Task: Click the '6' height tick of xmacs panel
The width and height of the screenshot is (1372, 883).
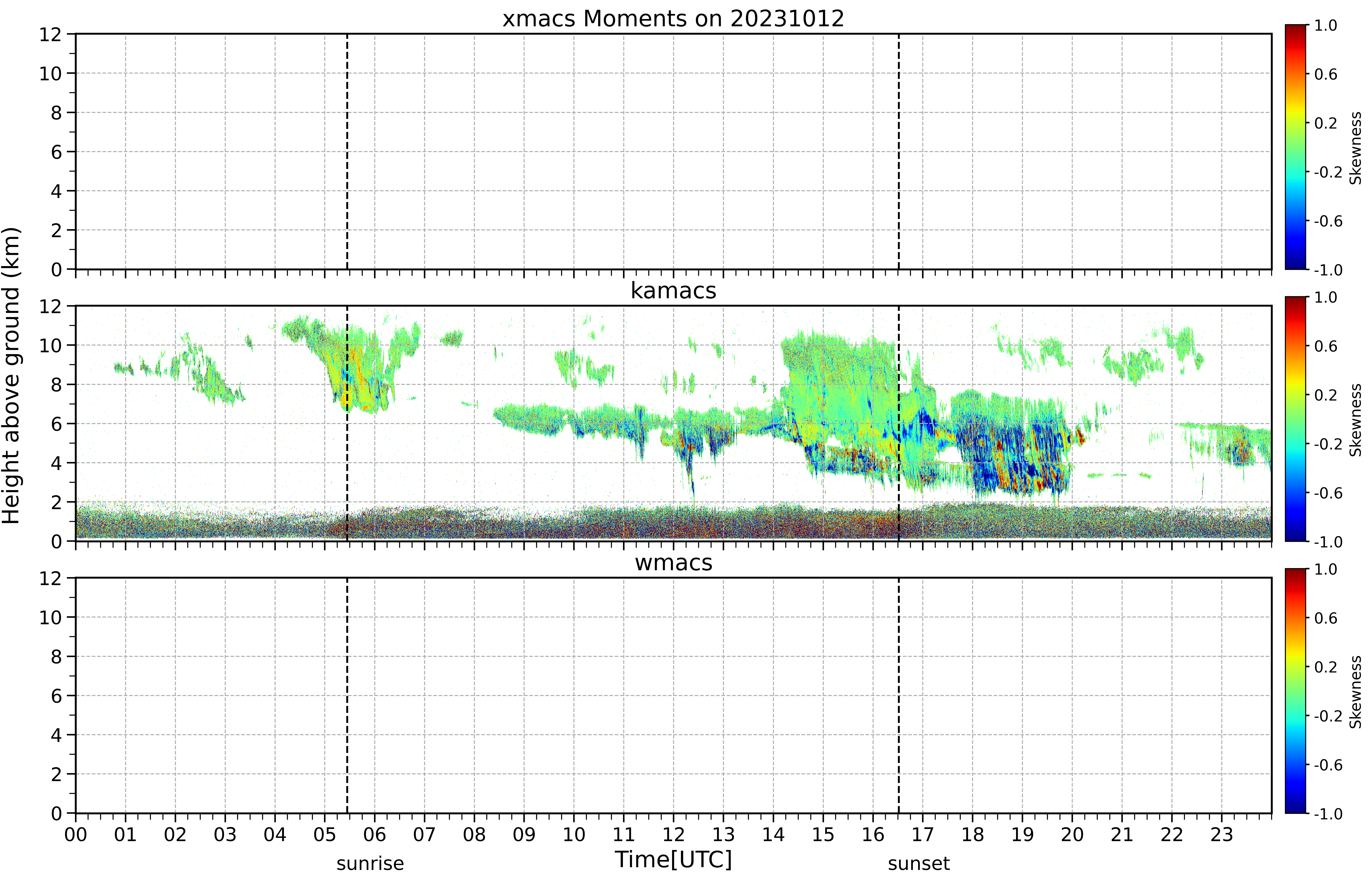Action: [x=56, y=152]
